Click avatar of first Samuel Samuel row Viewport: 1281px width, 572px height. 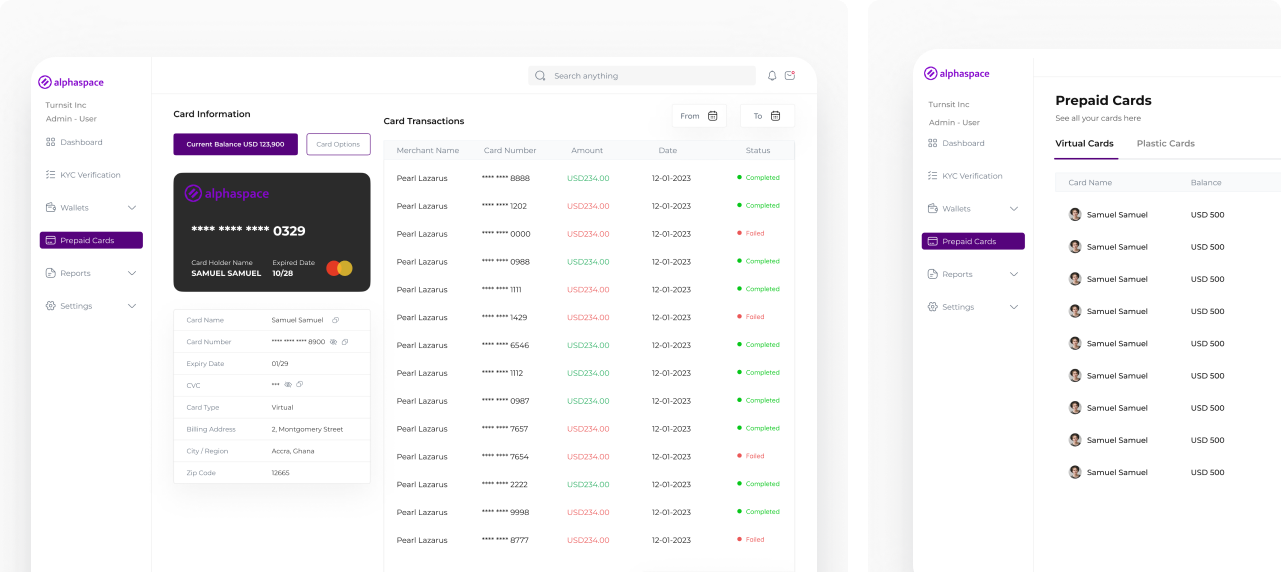1075,214
